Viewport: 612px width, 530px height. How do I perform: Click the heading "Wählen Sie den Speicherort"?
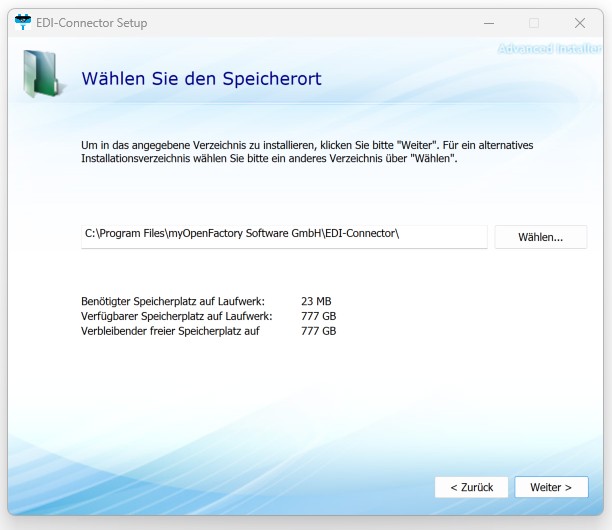[x=201, y=78]
